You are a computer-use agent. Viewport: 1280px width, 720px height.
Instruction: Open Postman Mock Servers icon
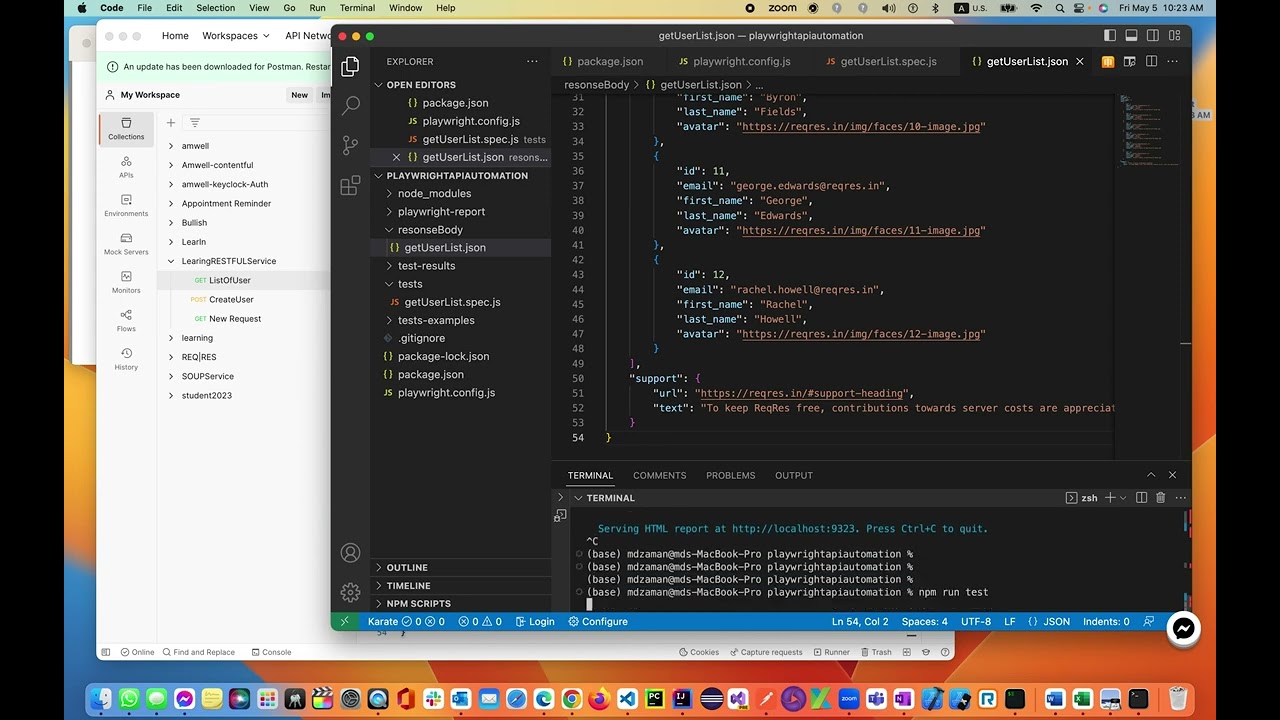(126, 244)
